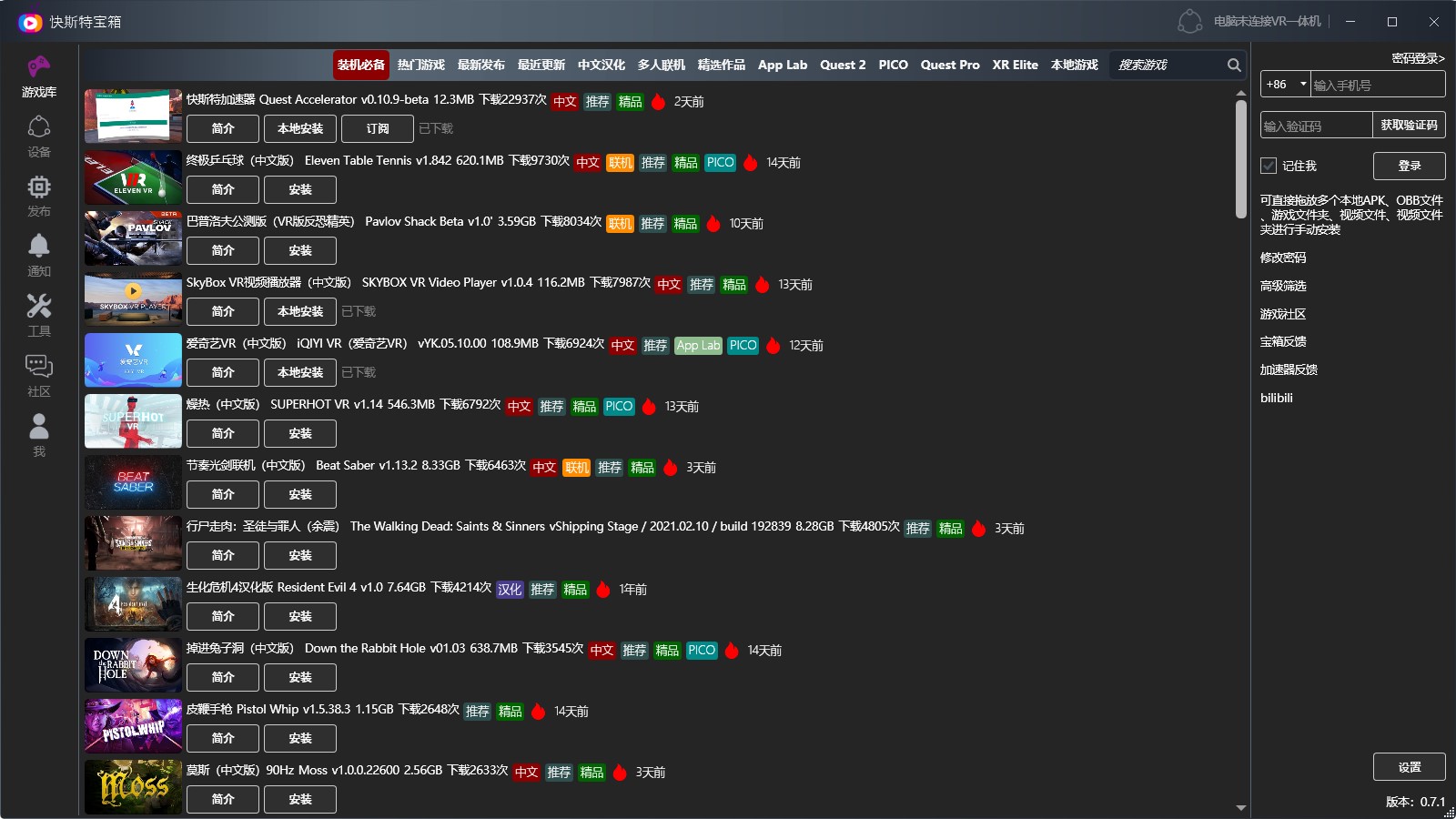The height and width of the screenshot is (819, 1456).
Task: Click the 汉化 tag on Resident Evil 4 row
Action: pos(510,589)
